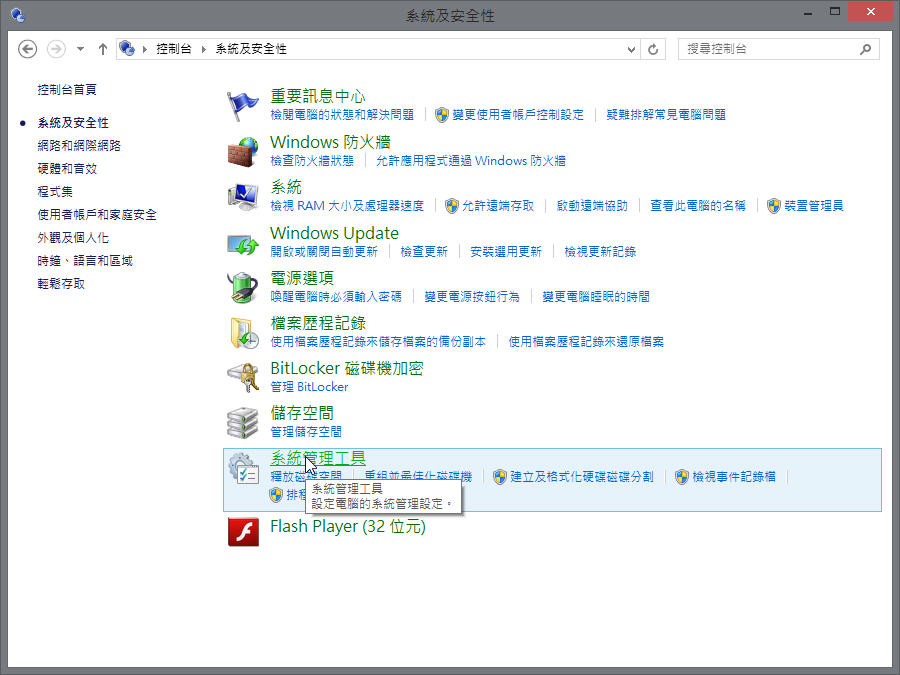The image size is (900, 675).
Task: Open 控制台首頁 in the sidebar
Action: click(67, 90)
